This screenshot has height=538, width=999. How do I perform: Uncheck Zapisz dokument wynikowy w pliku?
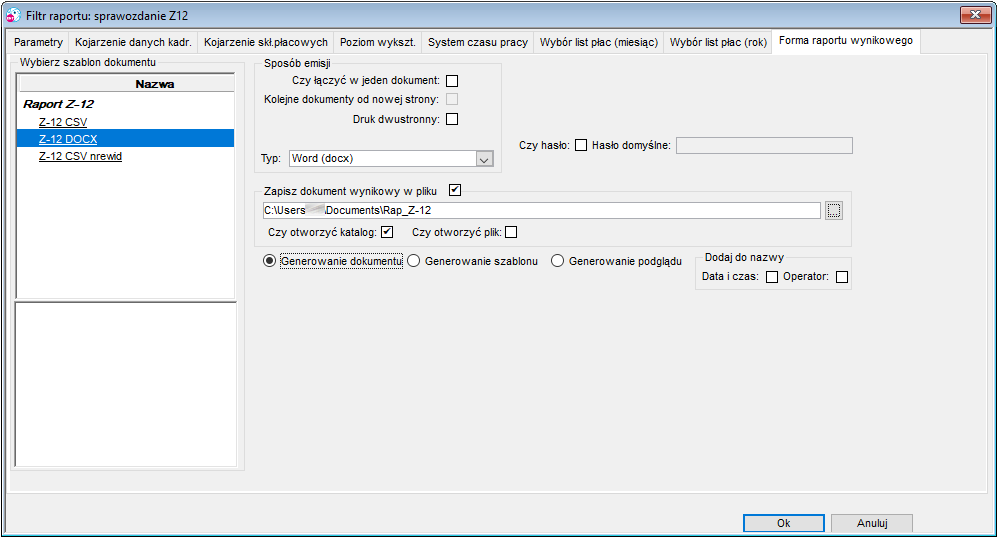point(455,190)
